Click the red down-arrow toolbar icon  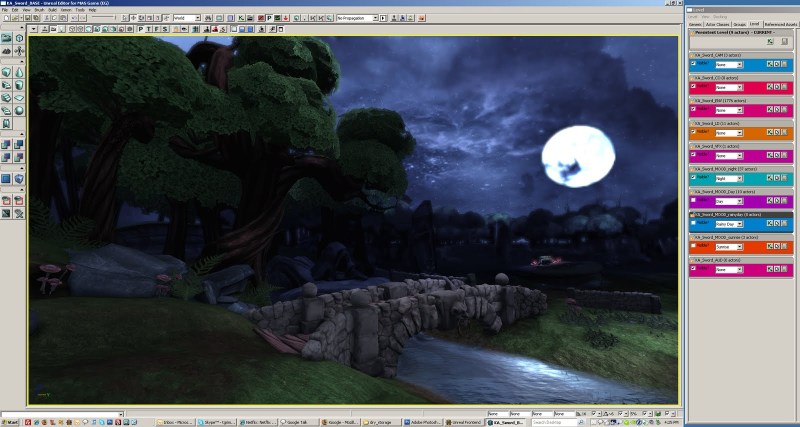286,18
